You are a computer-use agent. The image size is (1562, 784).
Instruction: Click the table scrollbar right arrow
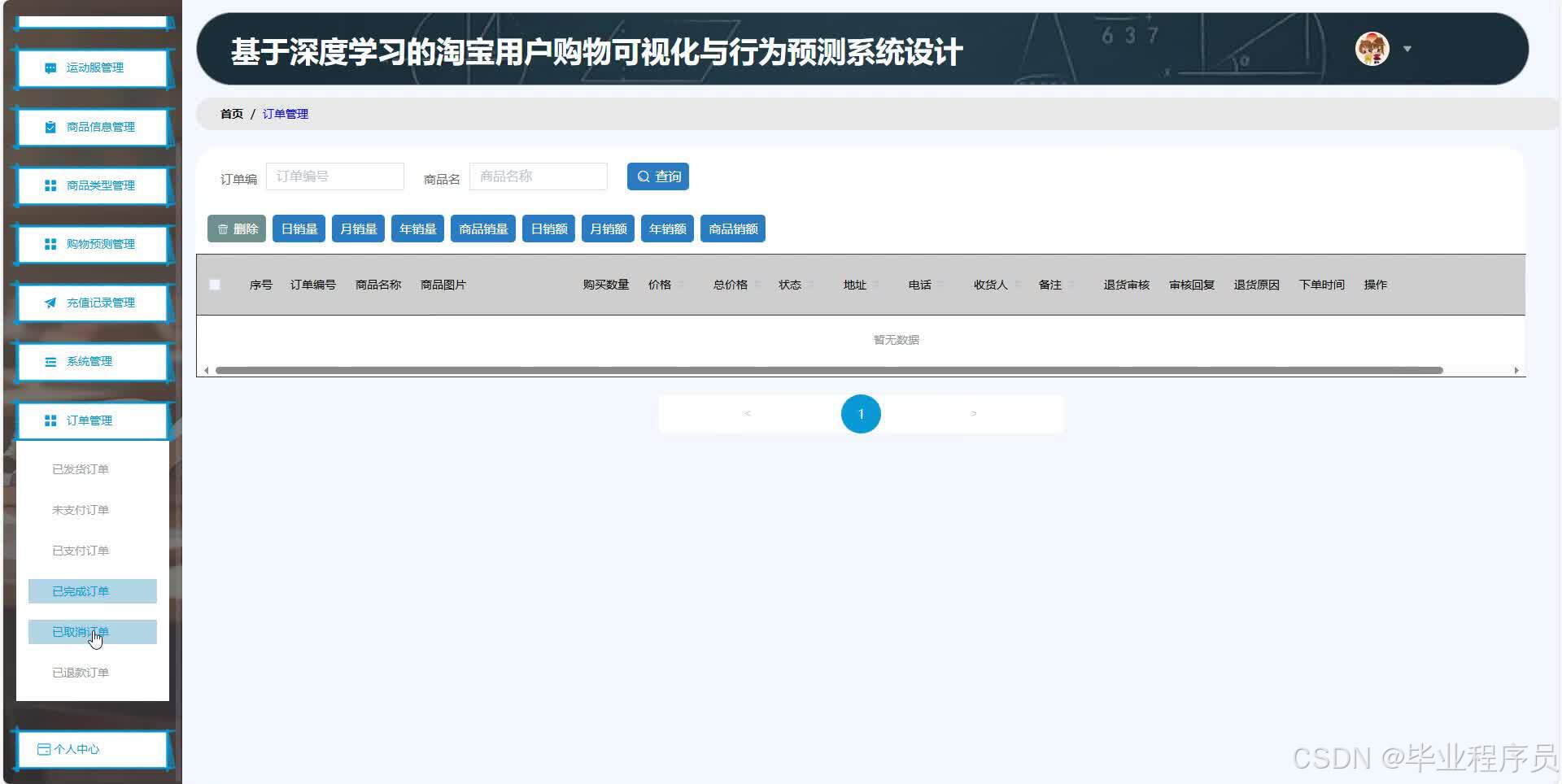(1516, 371)
